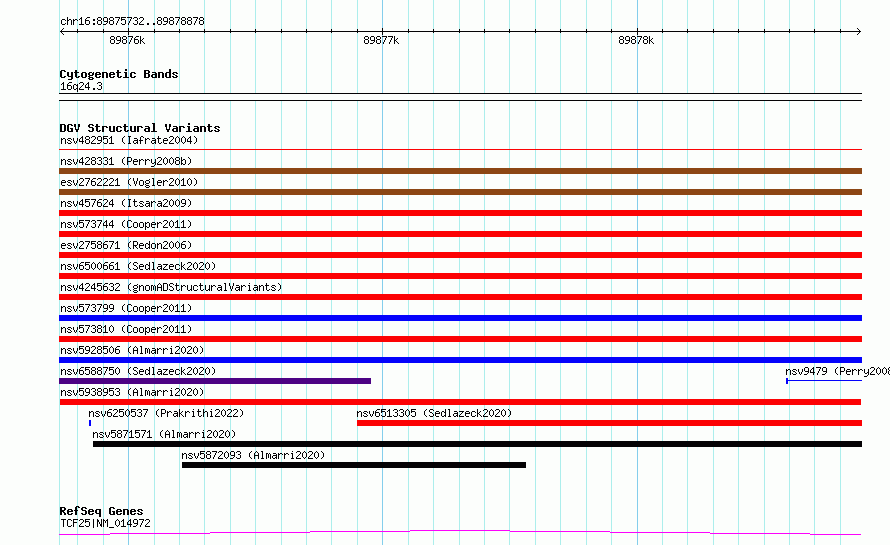Image resolution: width=890 pixels, height=545 pixels.
Task: Click nsv5938953 (Almarri2020) label
Action: click(132, 392)
